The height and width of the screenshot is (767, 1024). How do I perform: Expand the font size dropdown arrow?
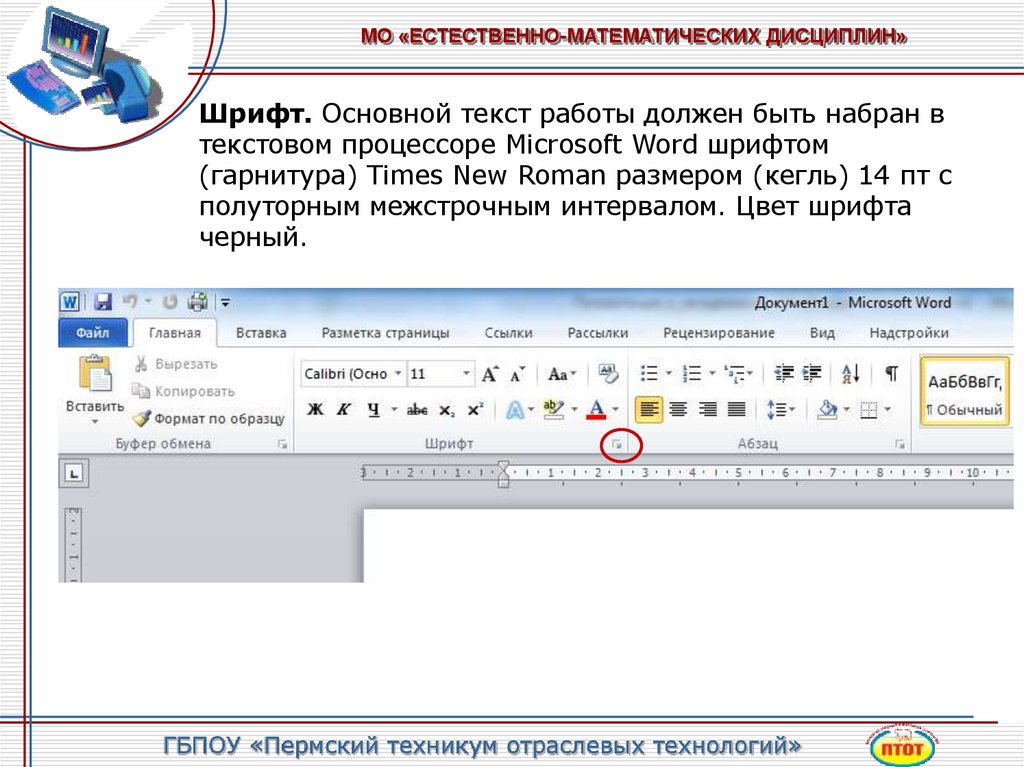point(466,374)
